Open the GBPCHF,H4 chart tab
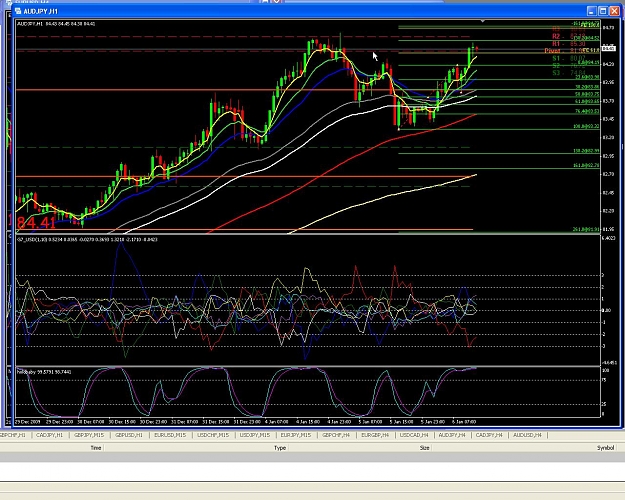 [x=336, y=435]
